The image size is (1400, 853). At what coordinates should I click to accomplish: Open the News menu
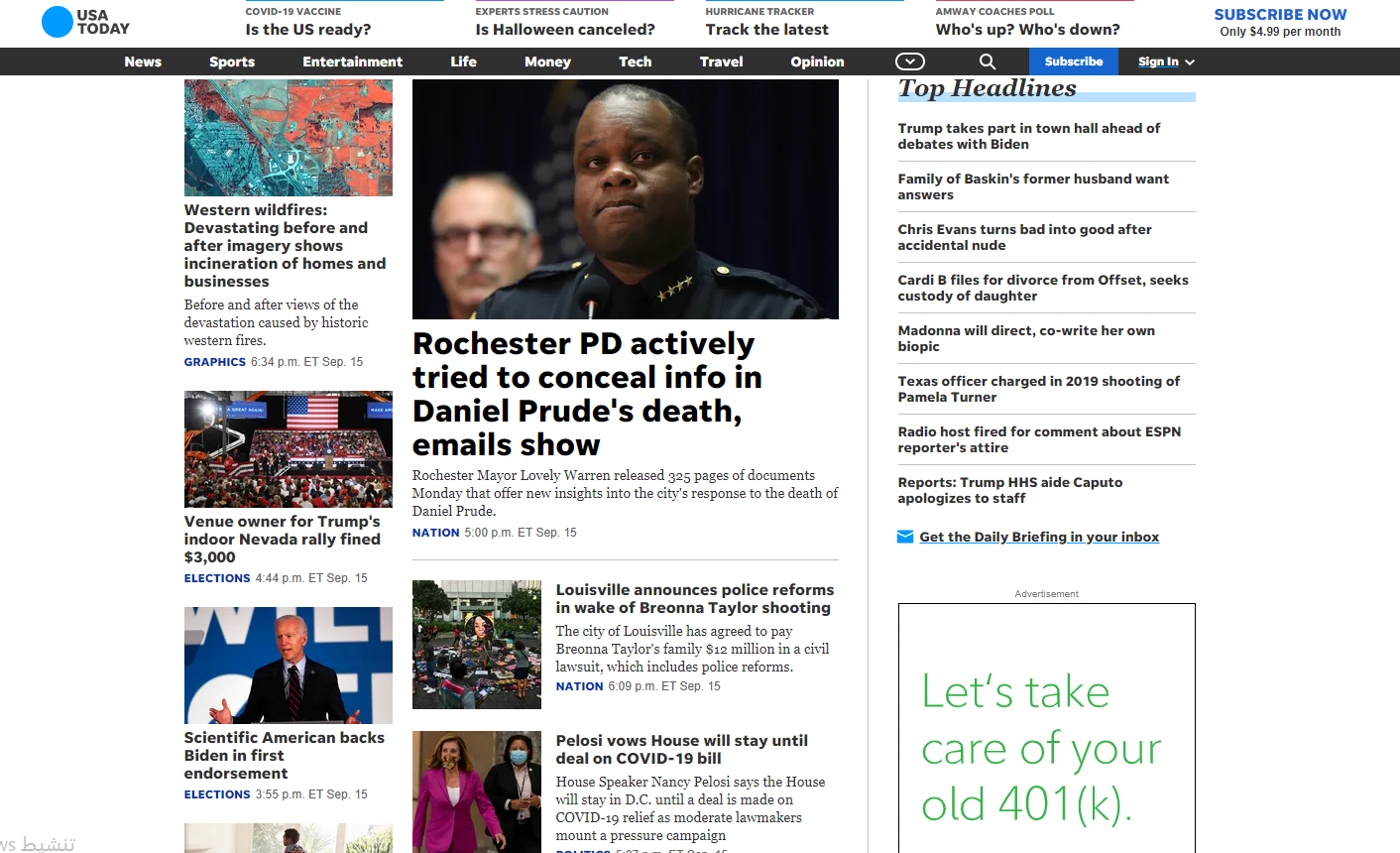click(x=143, y=61)
